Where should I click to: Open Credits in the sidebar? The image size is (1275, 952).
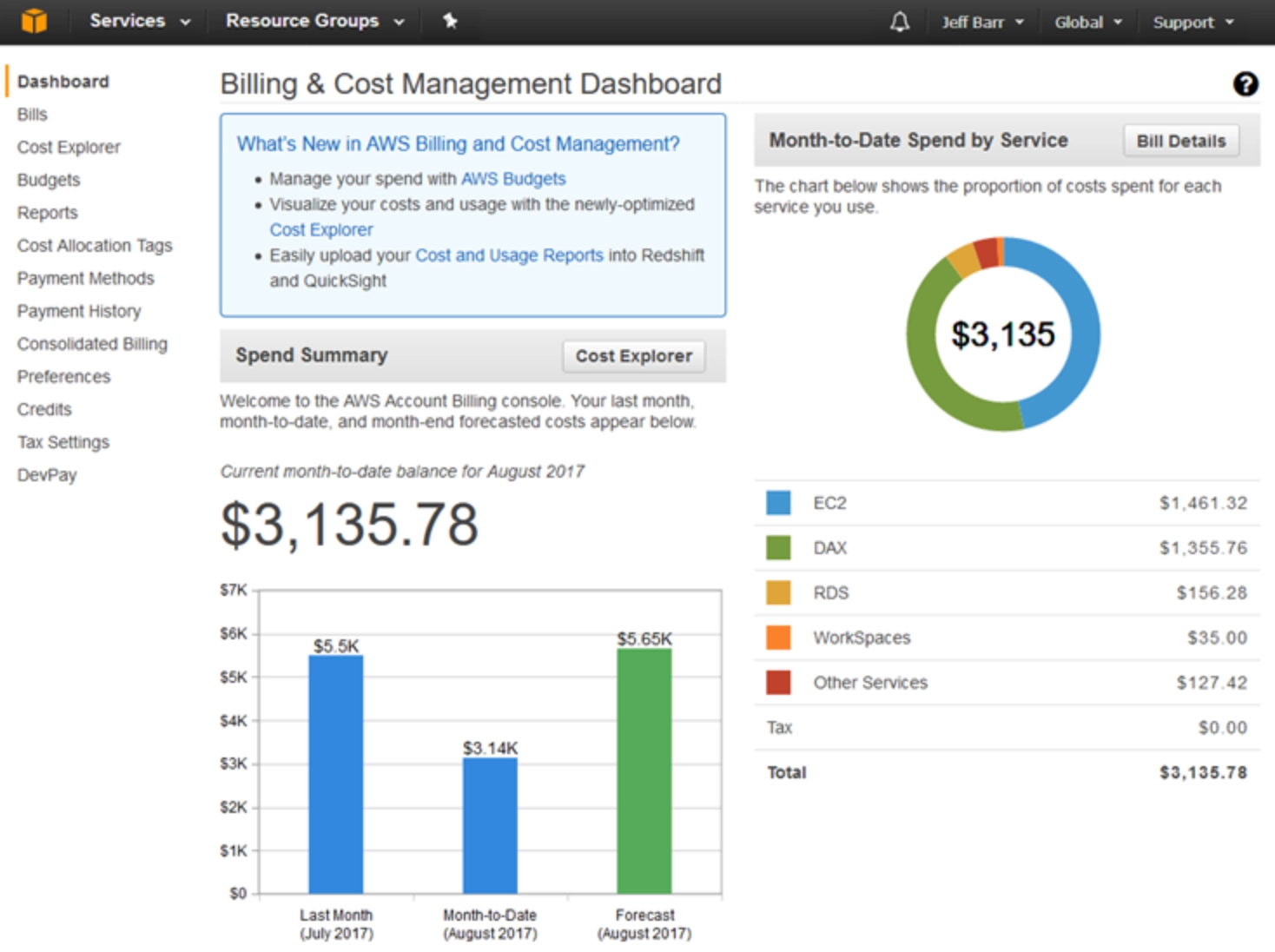click(44, 409)
